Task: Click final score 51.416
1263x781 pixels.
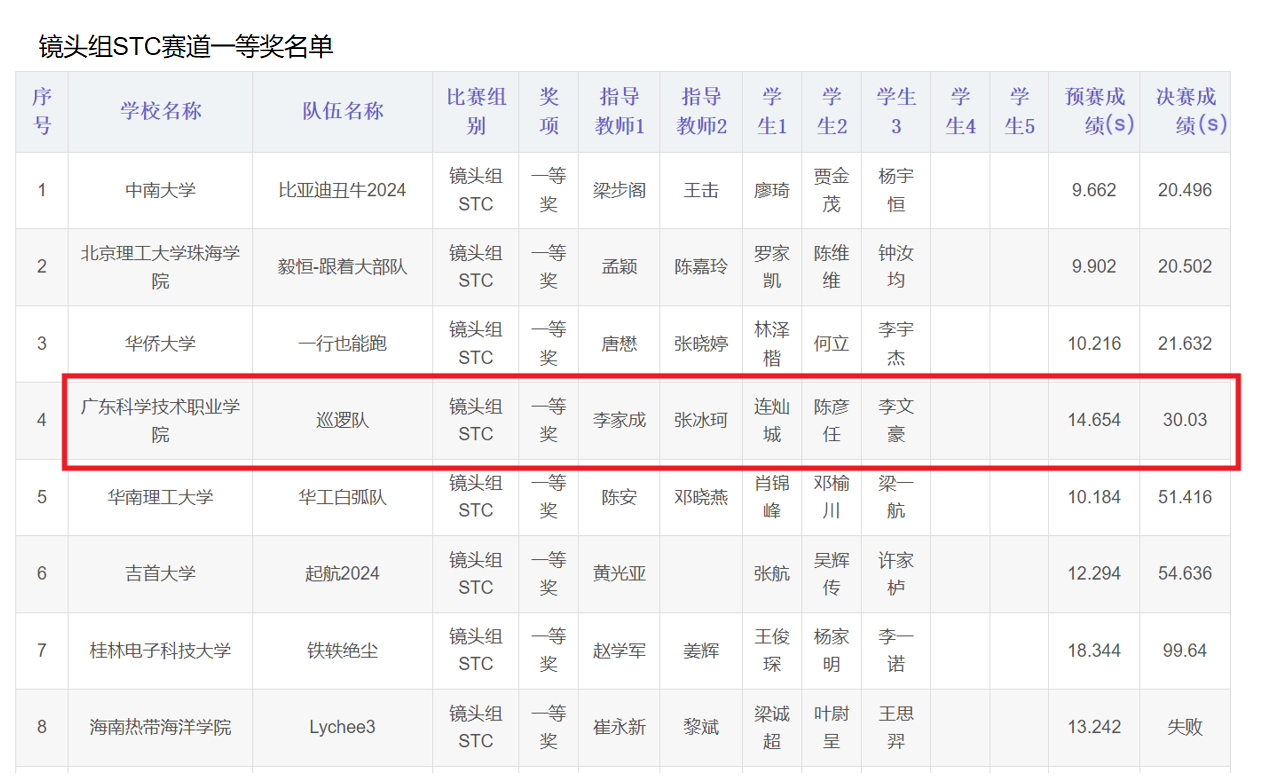Action: (1185, 497)
